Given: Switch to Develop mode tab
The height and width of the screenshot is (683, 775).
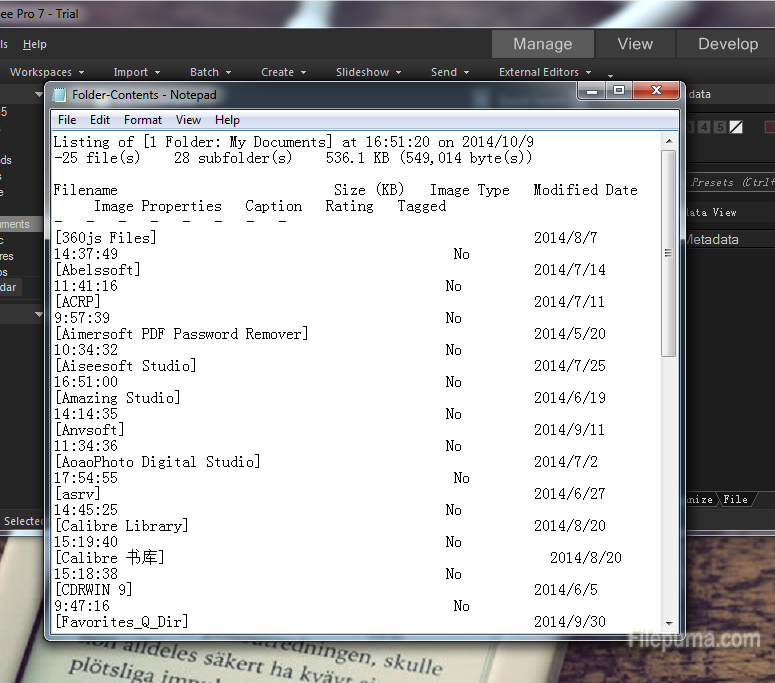Looking at the screenshot, I should 727,44.
